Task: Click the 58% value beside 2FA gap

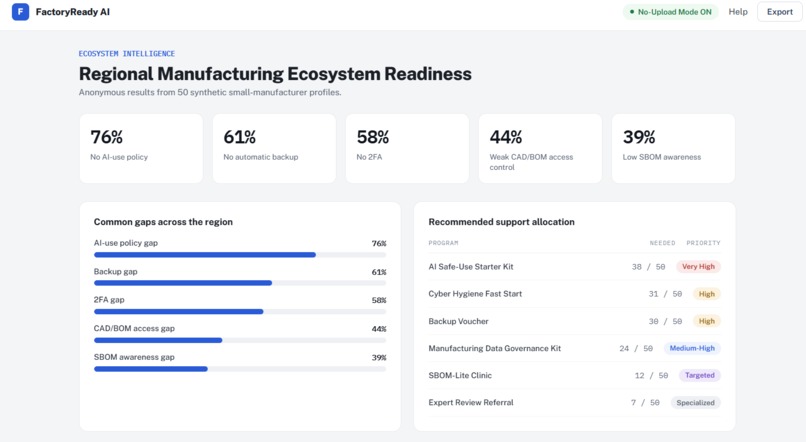Action: click(x=379, y=300)
